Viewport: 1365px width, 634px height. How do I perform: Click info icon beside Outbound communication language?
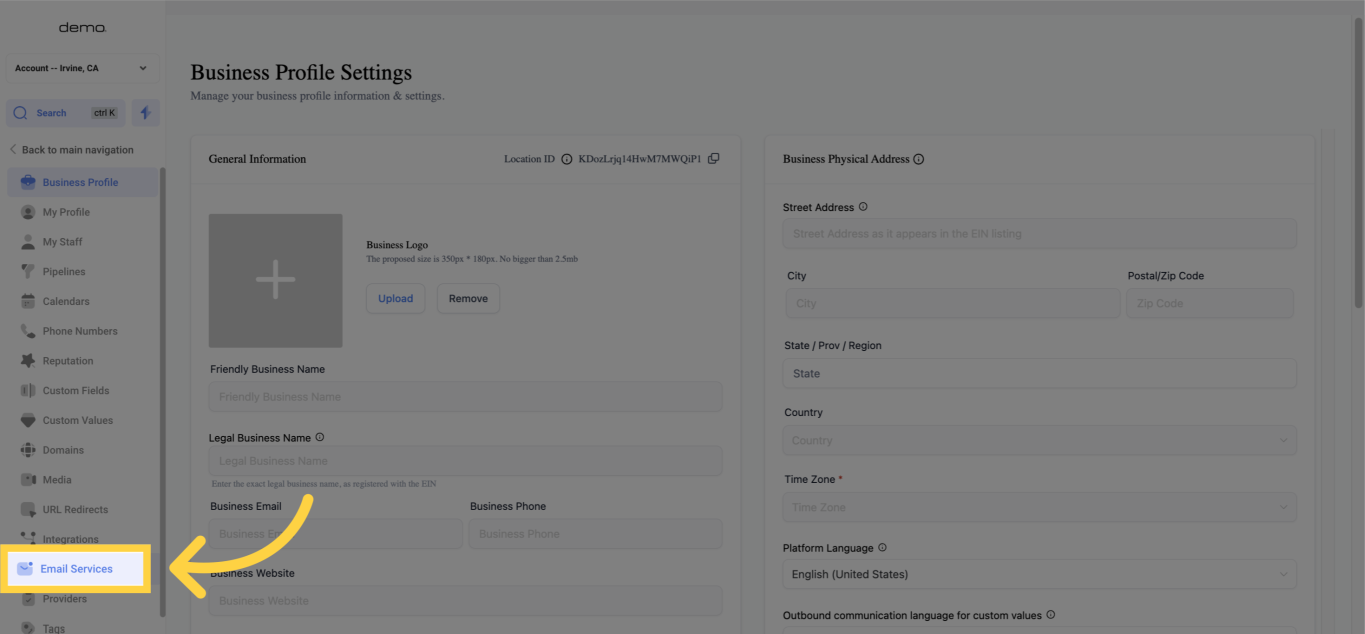[x=1051, y=615]
